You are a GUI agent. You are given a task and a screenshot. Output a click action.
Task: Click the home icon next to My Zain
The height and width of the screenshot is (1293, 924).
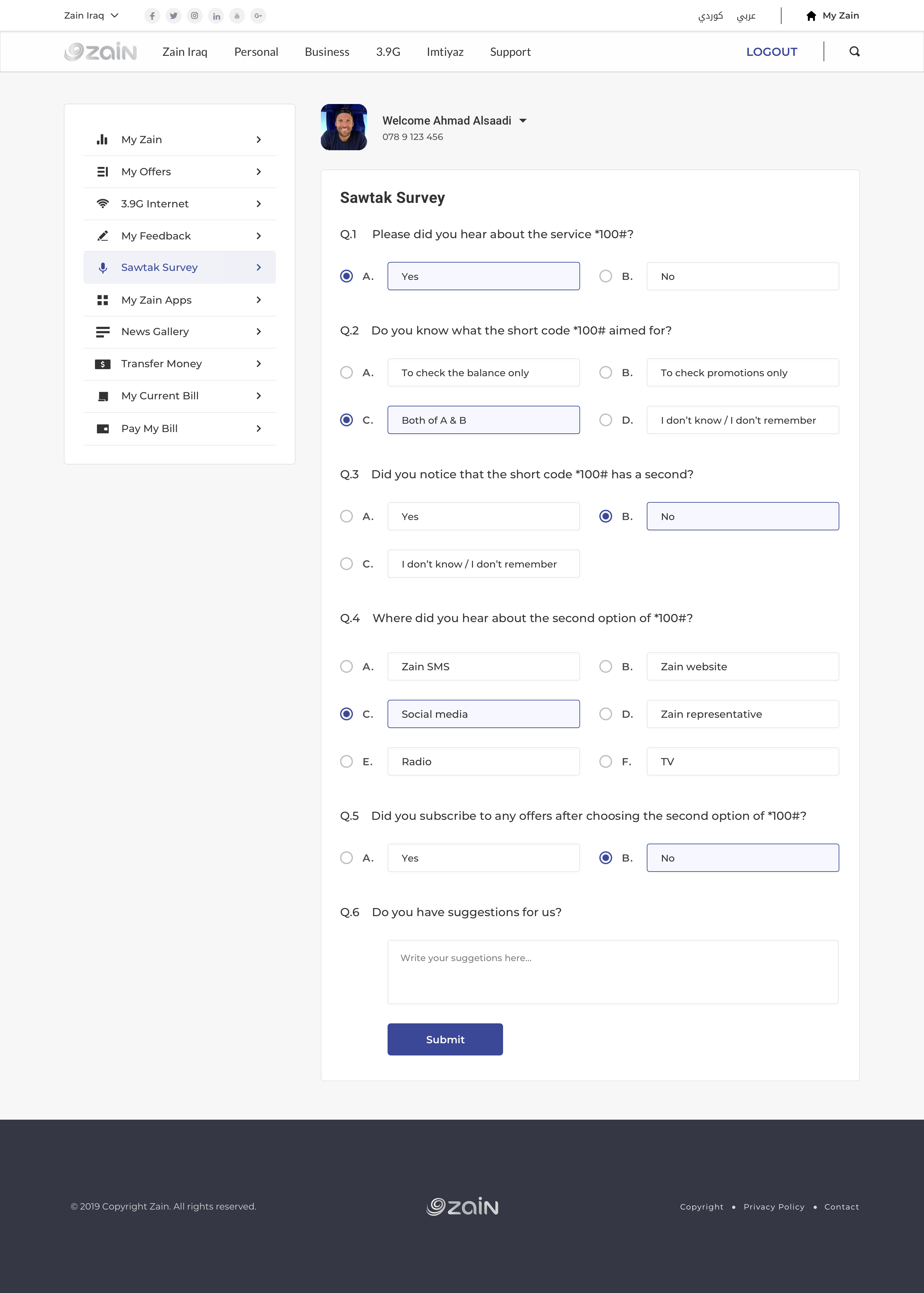click(811, 16)
